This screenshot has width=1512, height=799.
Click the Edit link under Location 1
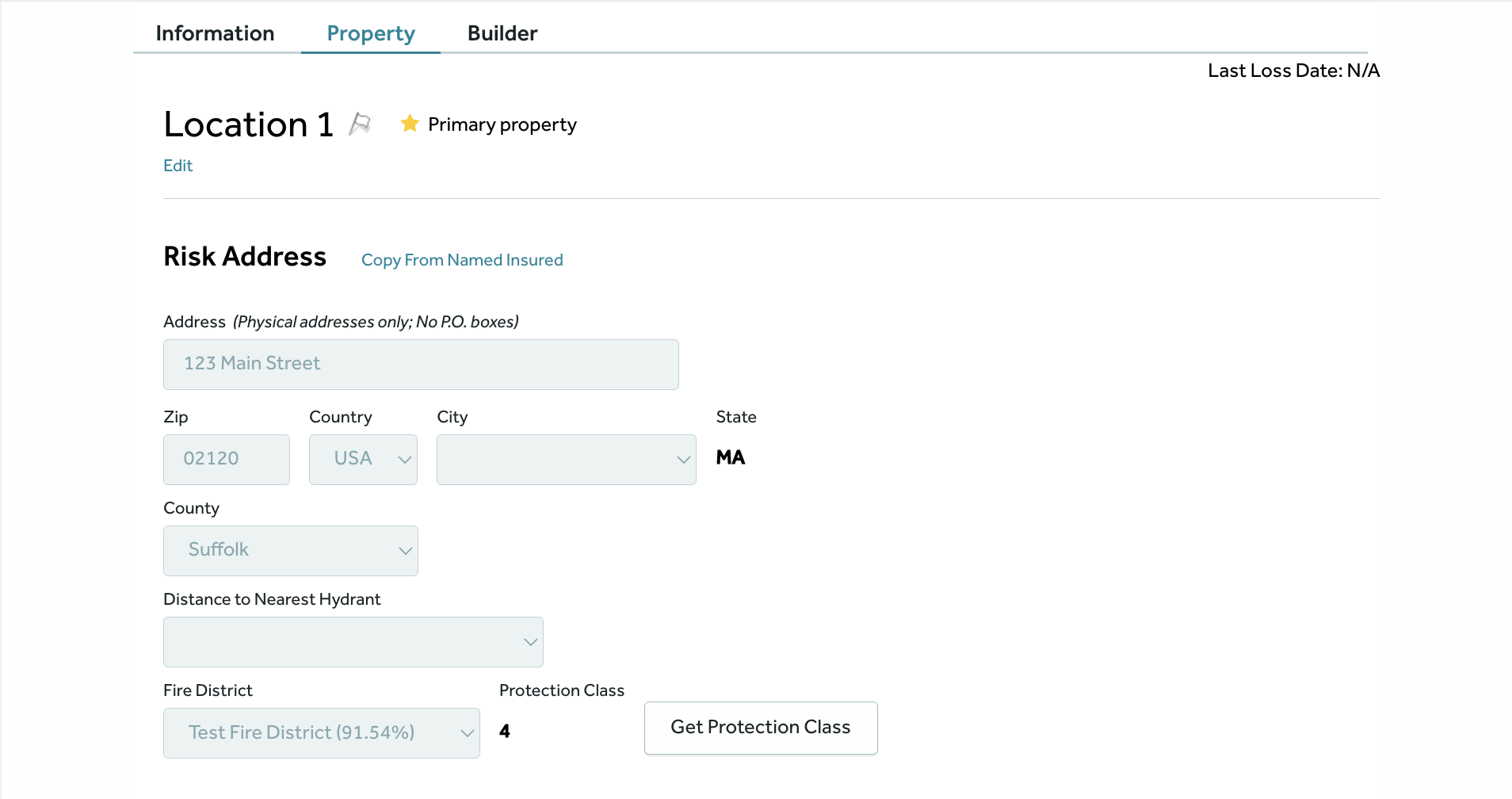click(x=178, y=166)
